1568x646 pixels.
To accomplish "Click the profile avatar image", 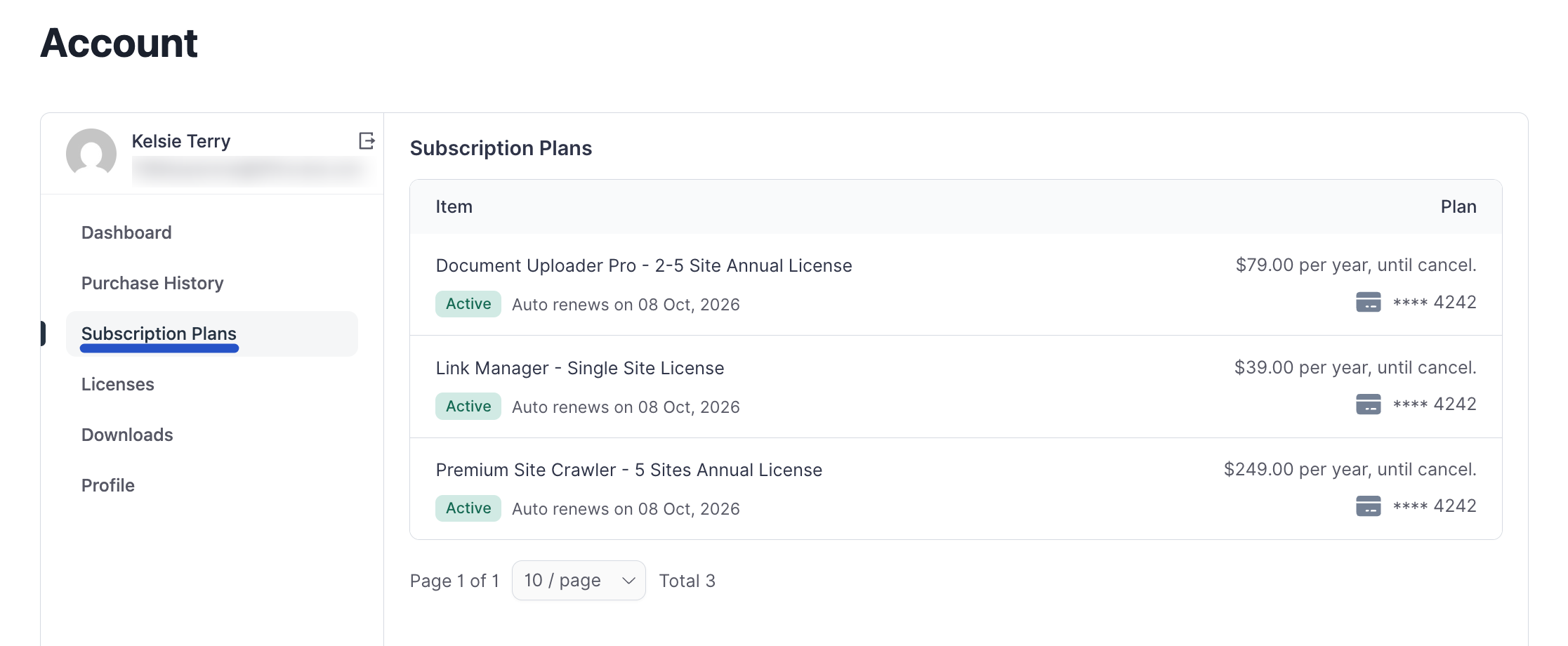I will click(91, 154).
